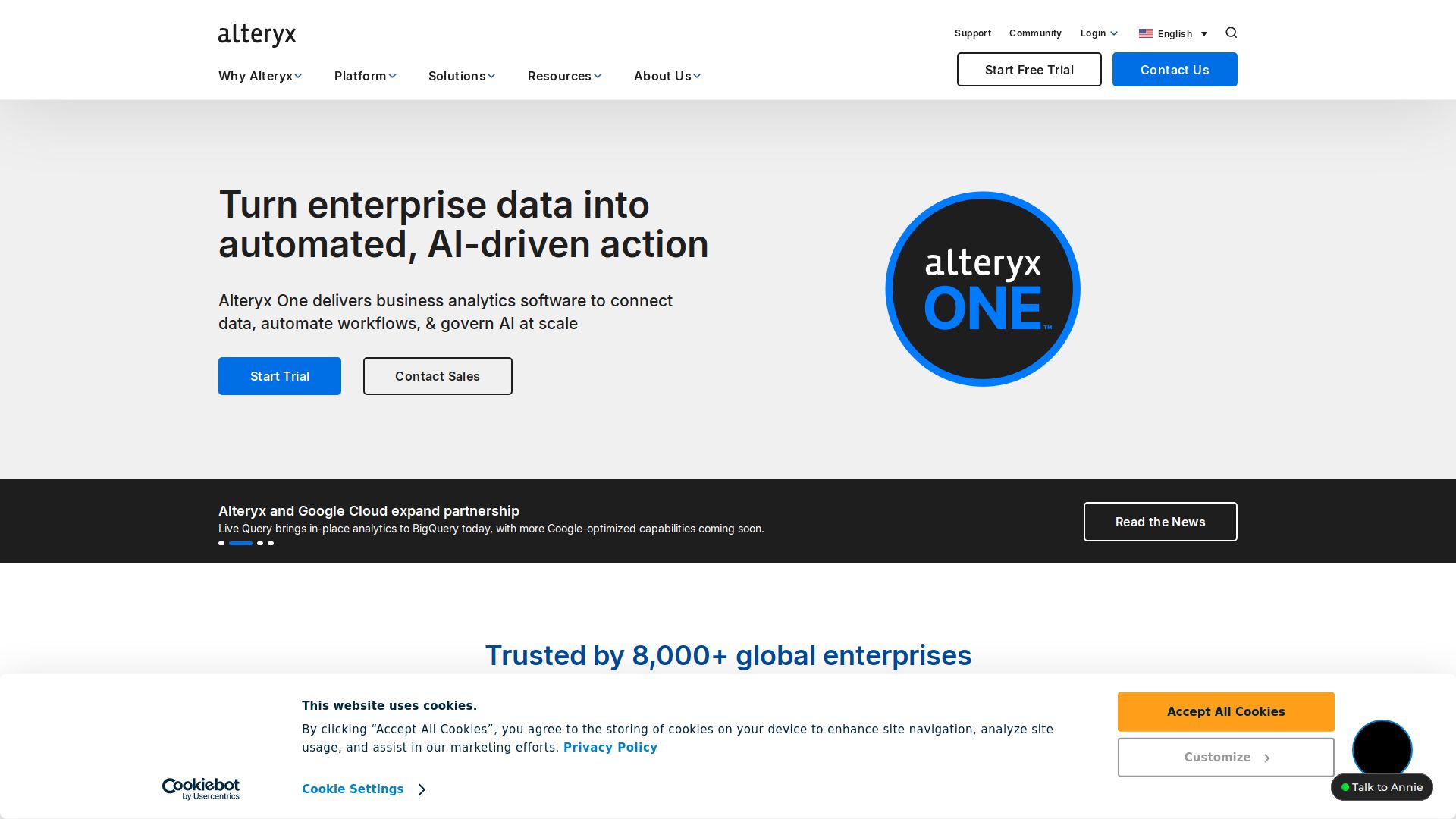The width and height of the screenshot is (1456, 819).
Task: Open the site search icon
Action: point(1231,33)
